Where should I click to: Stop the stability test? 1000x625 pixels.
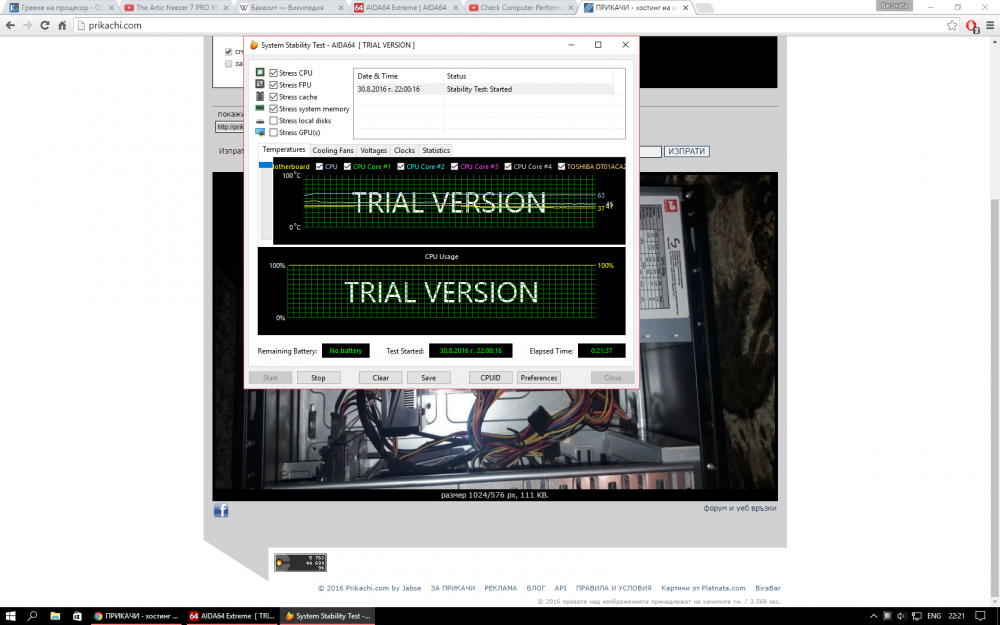tap(318, 378)
